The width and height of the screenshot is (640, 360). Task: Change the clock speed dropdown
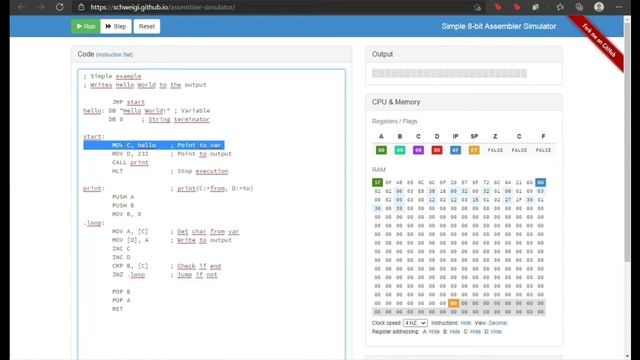(x=415, y=323)
